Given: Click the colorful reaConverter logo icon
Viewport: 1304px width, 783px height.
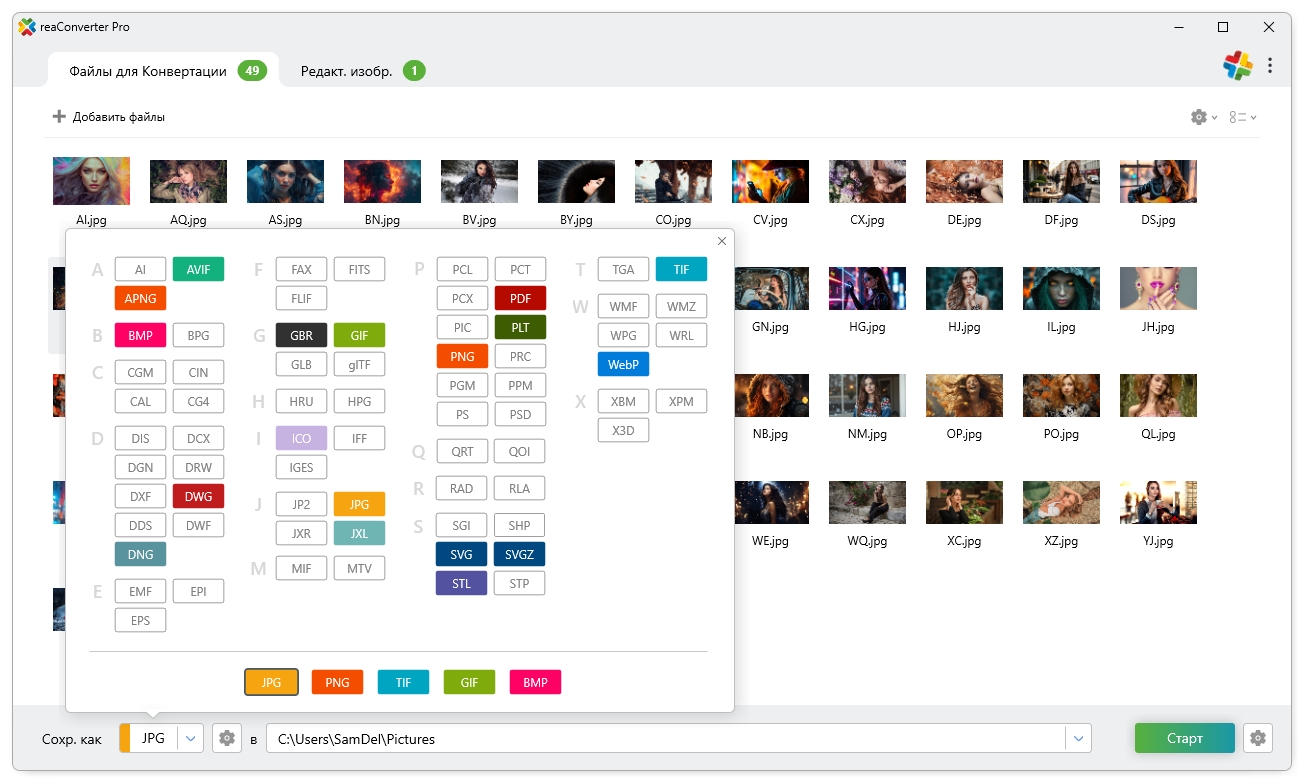Looking at the screenshot, I should (x=1238, y=66).
